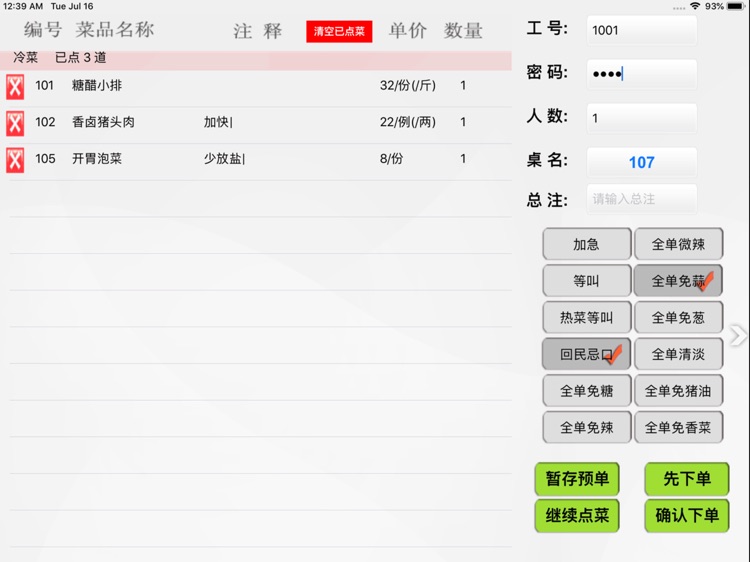Toggle 全单免香菜 option
Viewport: 750px width, 562px height.
(x=678, y=427)
